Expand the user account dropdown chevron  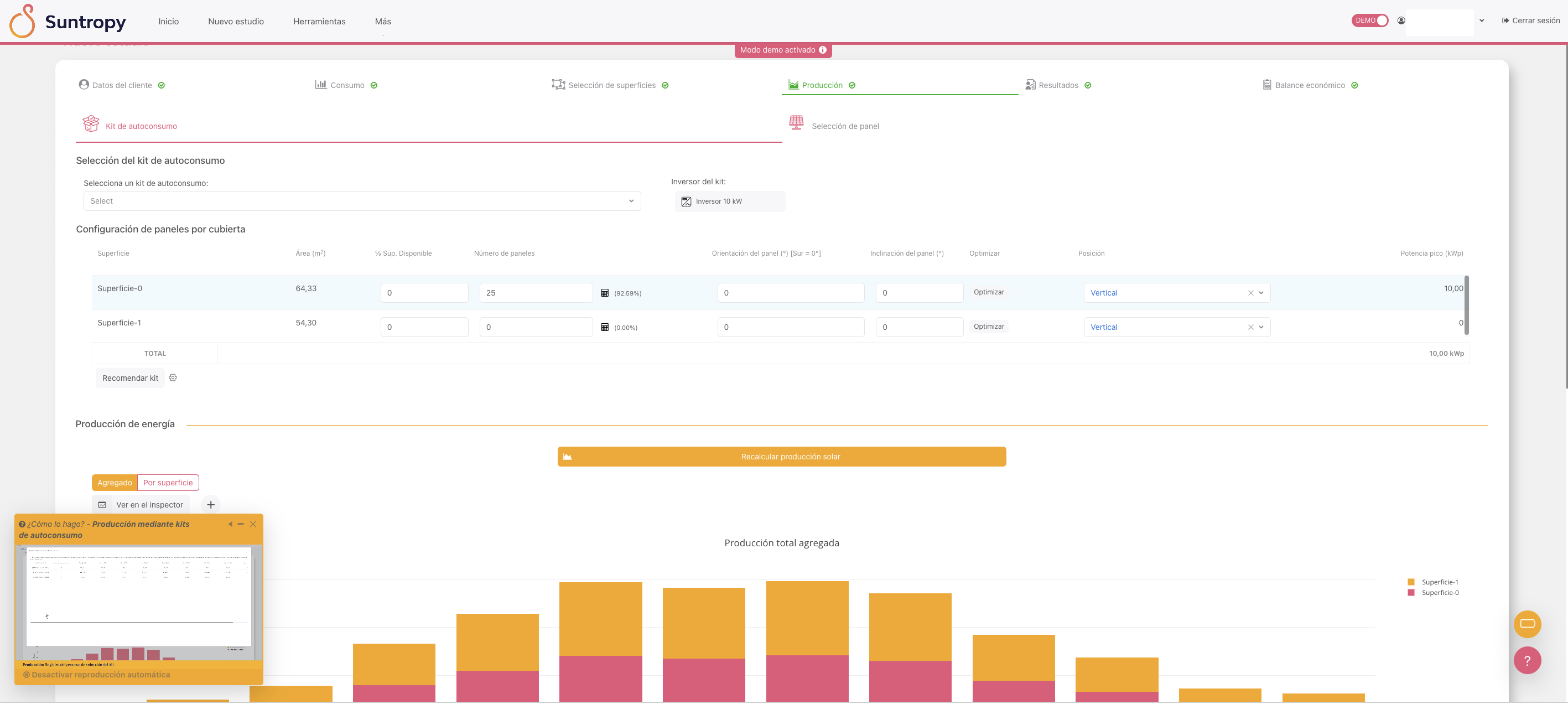[x=1482, y=20]
